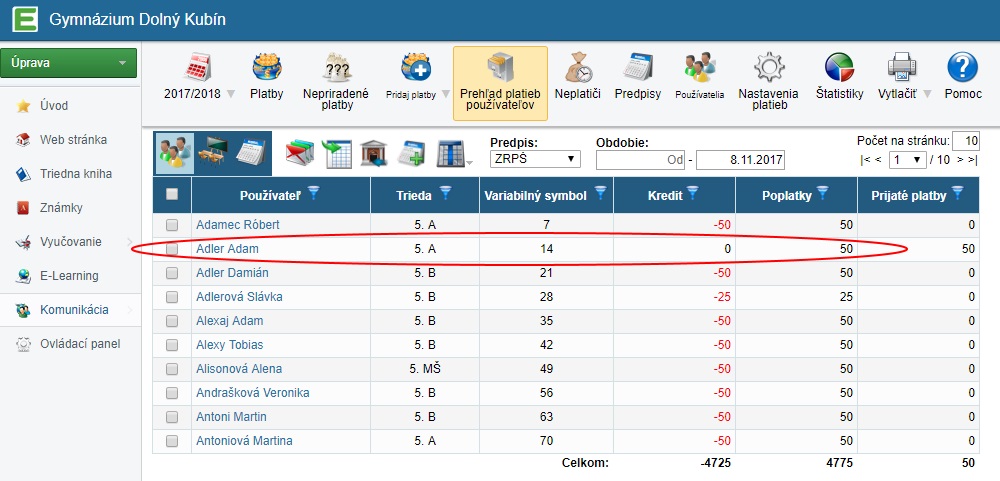Tick checkbox for Alexaj Adam

(x=172, y=321)
